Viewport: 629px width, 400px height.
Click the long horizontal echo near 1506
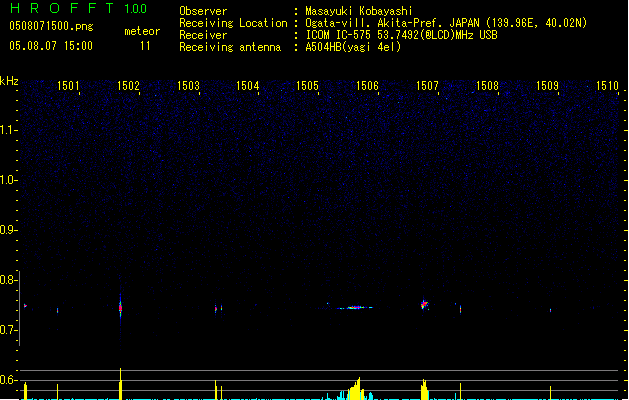(355, 308)
